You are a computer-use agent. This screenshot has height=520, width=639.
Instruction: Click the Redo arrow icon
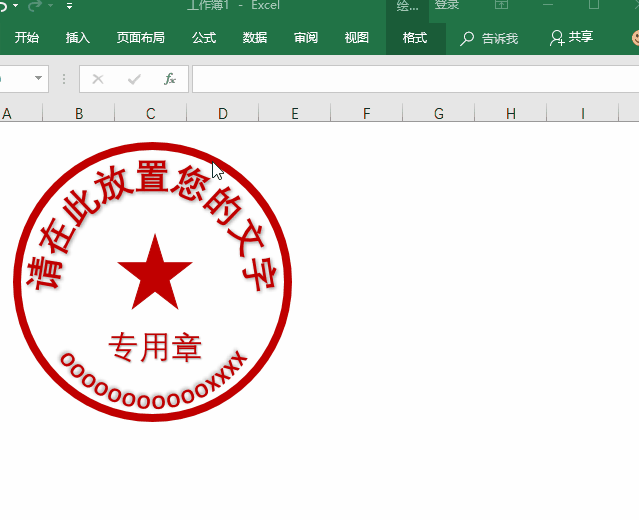coord(35,6)
